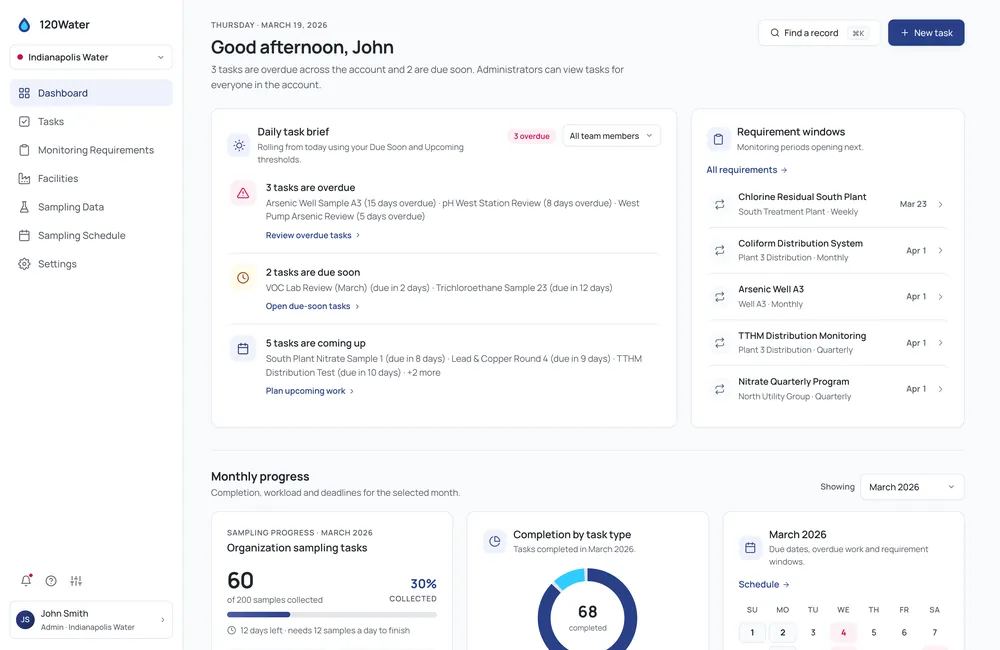This screenshot has height=650, width=1000.
Task: Click the 3 overdue badge
Action: 531,136
